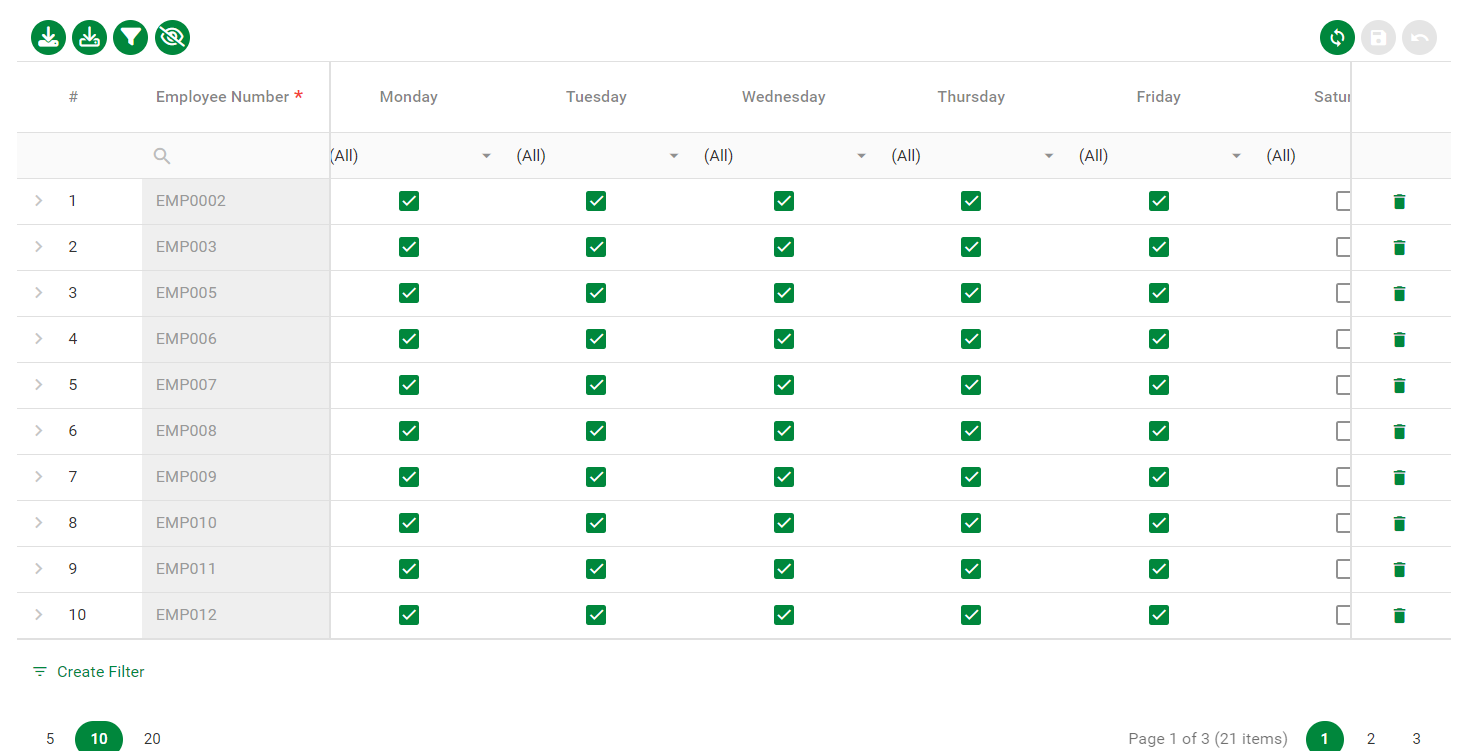Click the first download/export icon in the toolbar
Image resolution: width=1464 pixels, height=752 pixels.
click(x=48, y=38)
